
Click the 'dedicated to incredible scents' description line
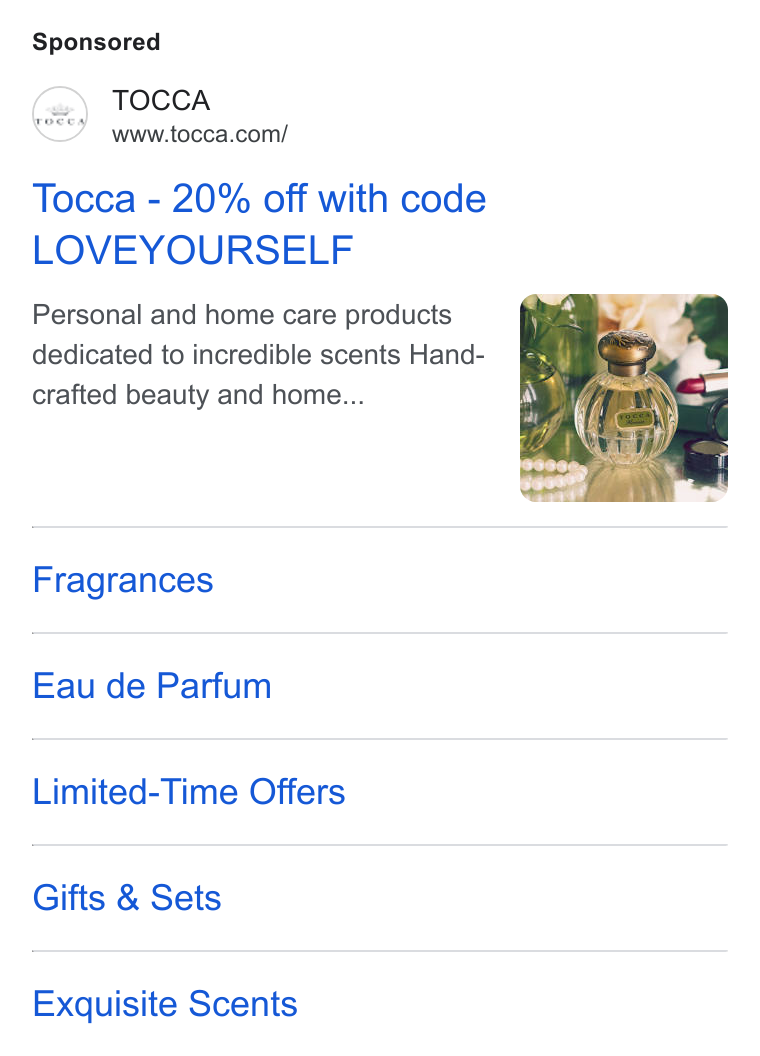218,354
